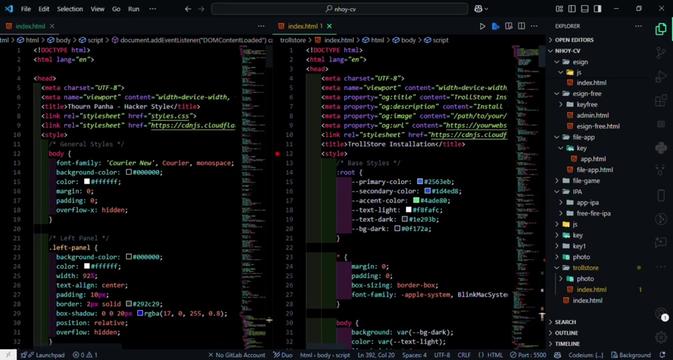The image size is (673, 360).
Task: Open the Source Control view
Action: pyautogui.click(x=661, y=53)
